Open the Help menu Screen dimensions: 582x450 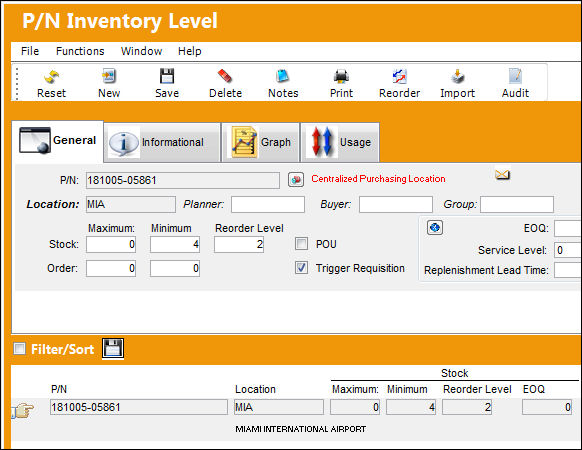(190, 51)
